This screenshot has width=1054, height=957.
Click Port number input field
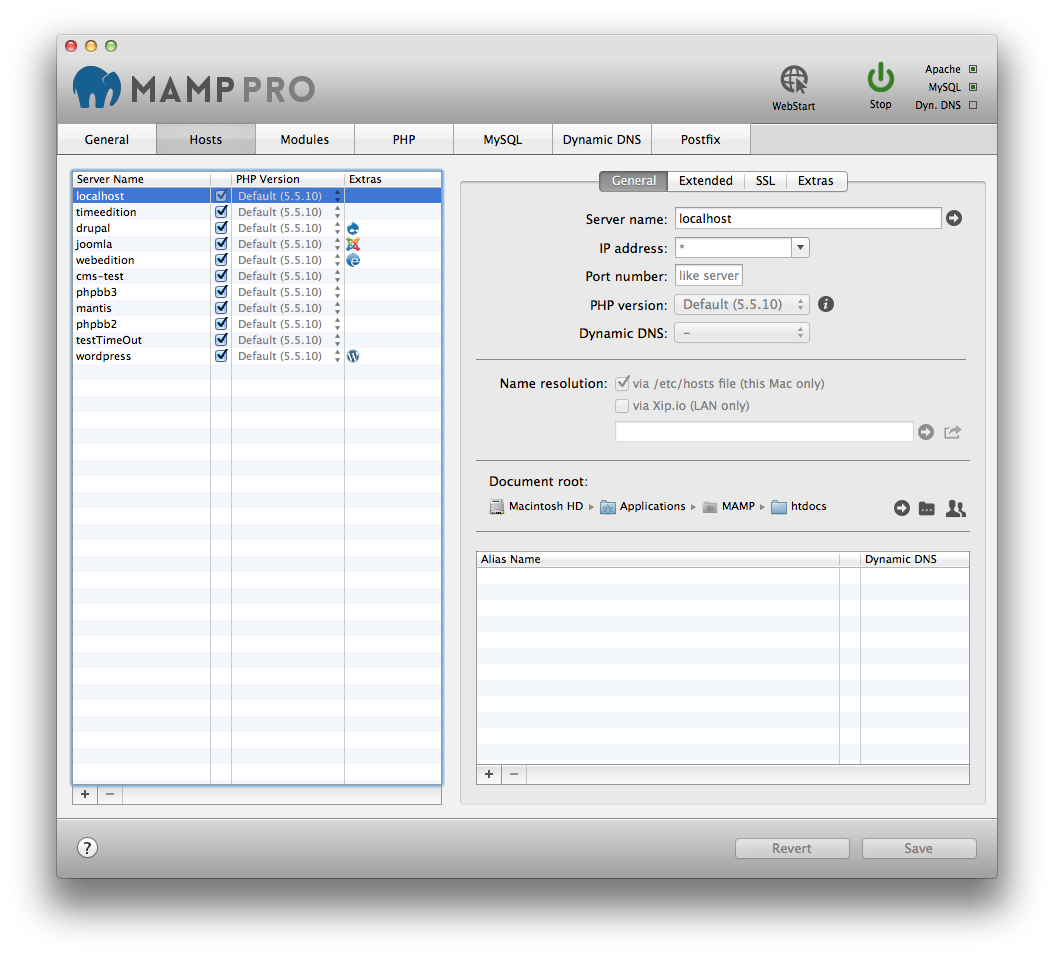coord(708,276)
